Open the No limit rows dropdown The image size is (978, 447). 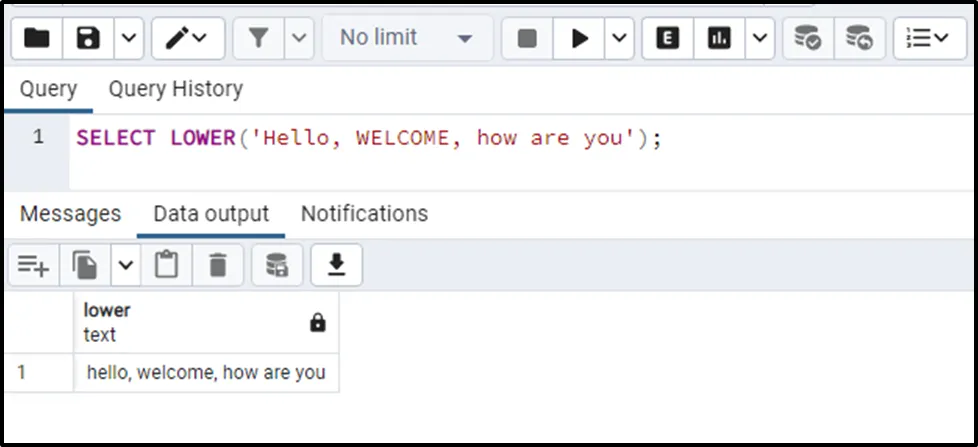(406, 39)
